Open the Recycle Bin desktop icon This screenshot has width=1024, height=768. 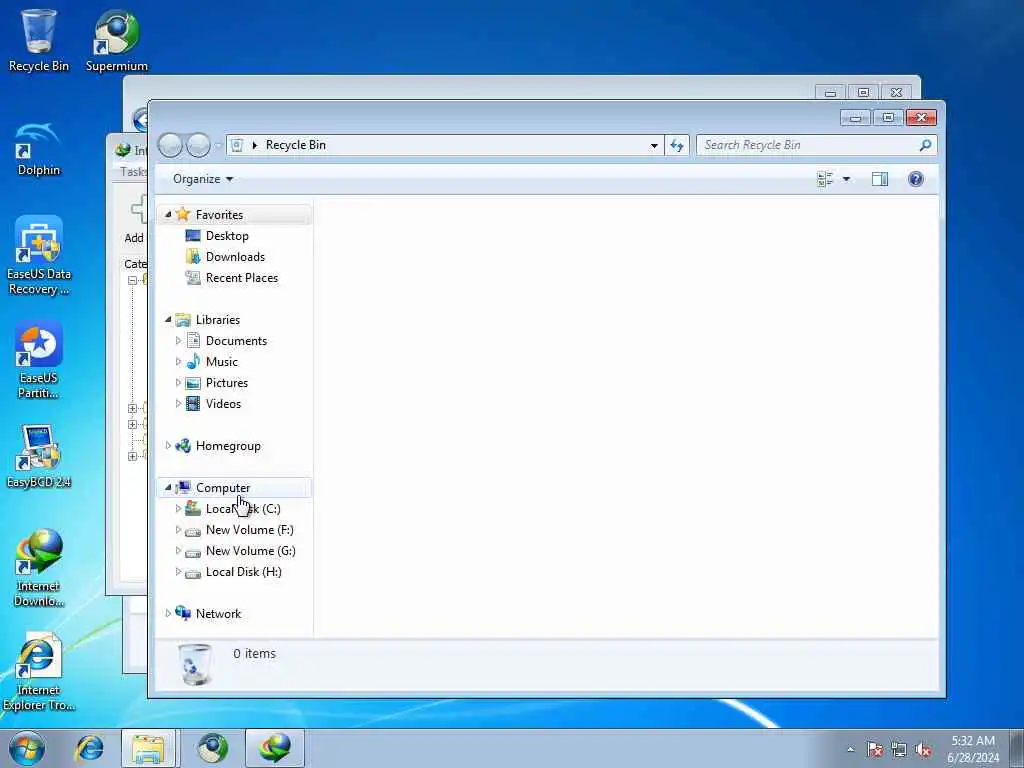[39, 39]
